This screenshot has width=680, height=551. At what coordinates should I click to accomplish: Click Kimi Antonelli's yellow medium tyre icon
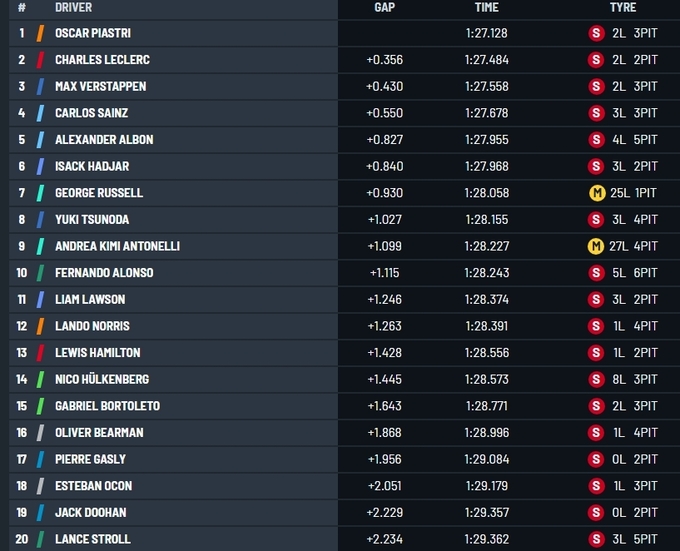596,246
